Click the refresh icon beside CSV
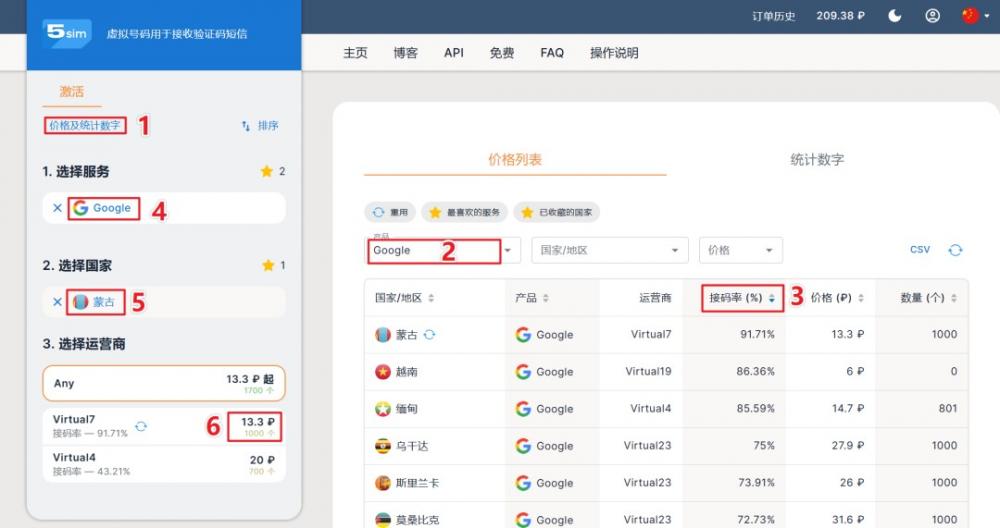1000x528 pixels. click(955, 250)
